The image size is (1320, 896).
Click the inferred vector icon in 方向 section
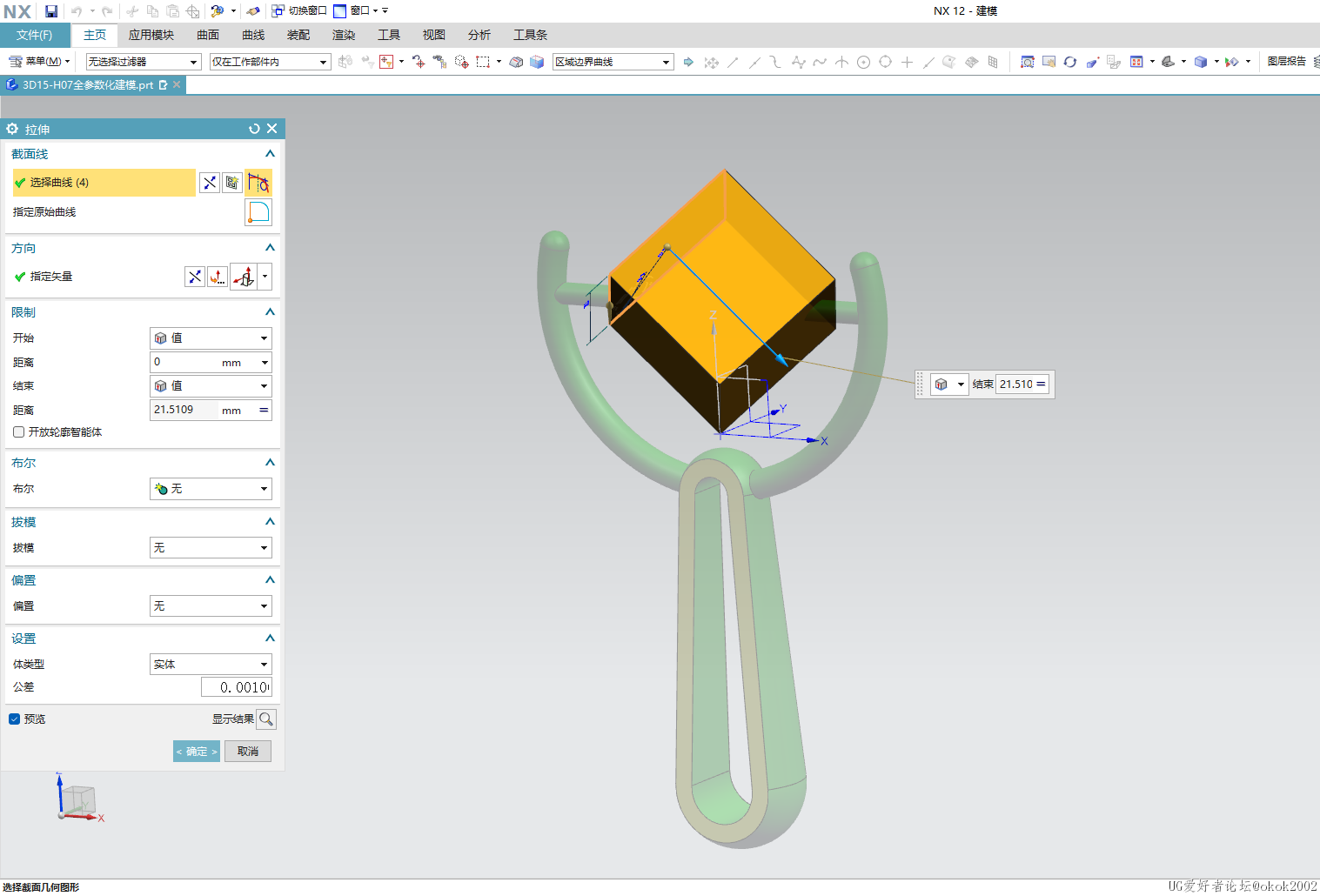point(245,277)
